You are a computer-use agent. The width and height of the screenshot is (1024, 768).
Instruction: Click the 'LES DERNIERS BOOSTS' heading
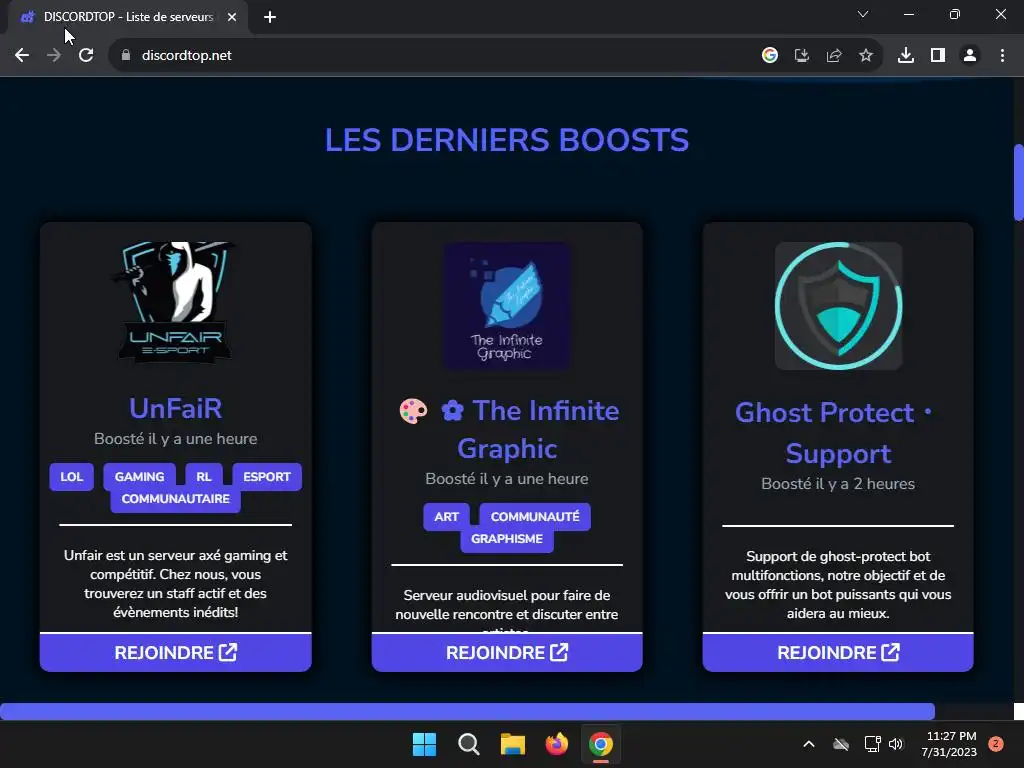coord(507,140)
